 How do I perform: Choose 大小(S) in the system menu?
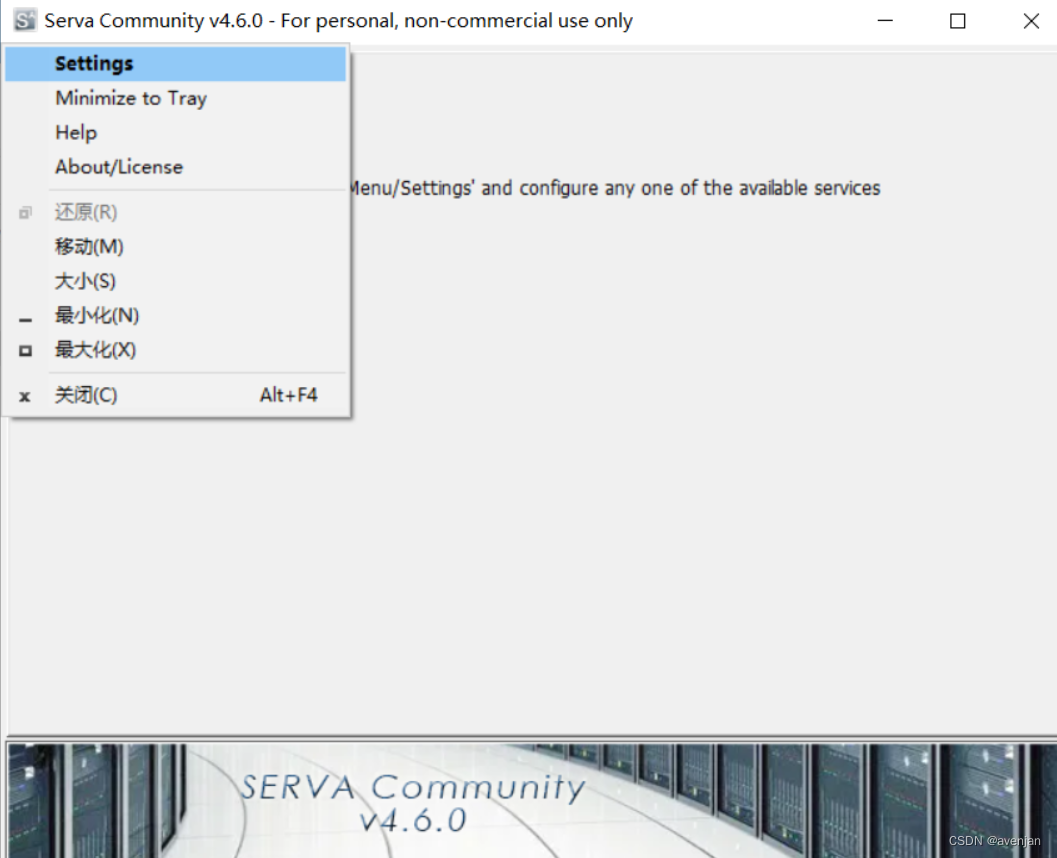[175, 281]
